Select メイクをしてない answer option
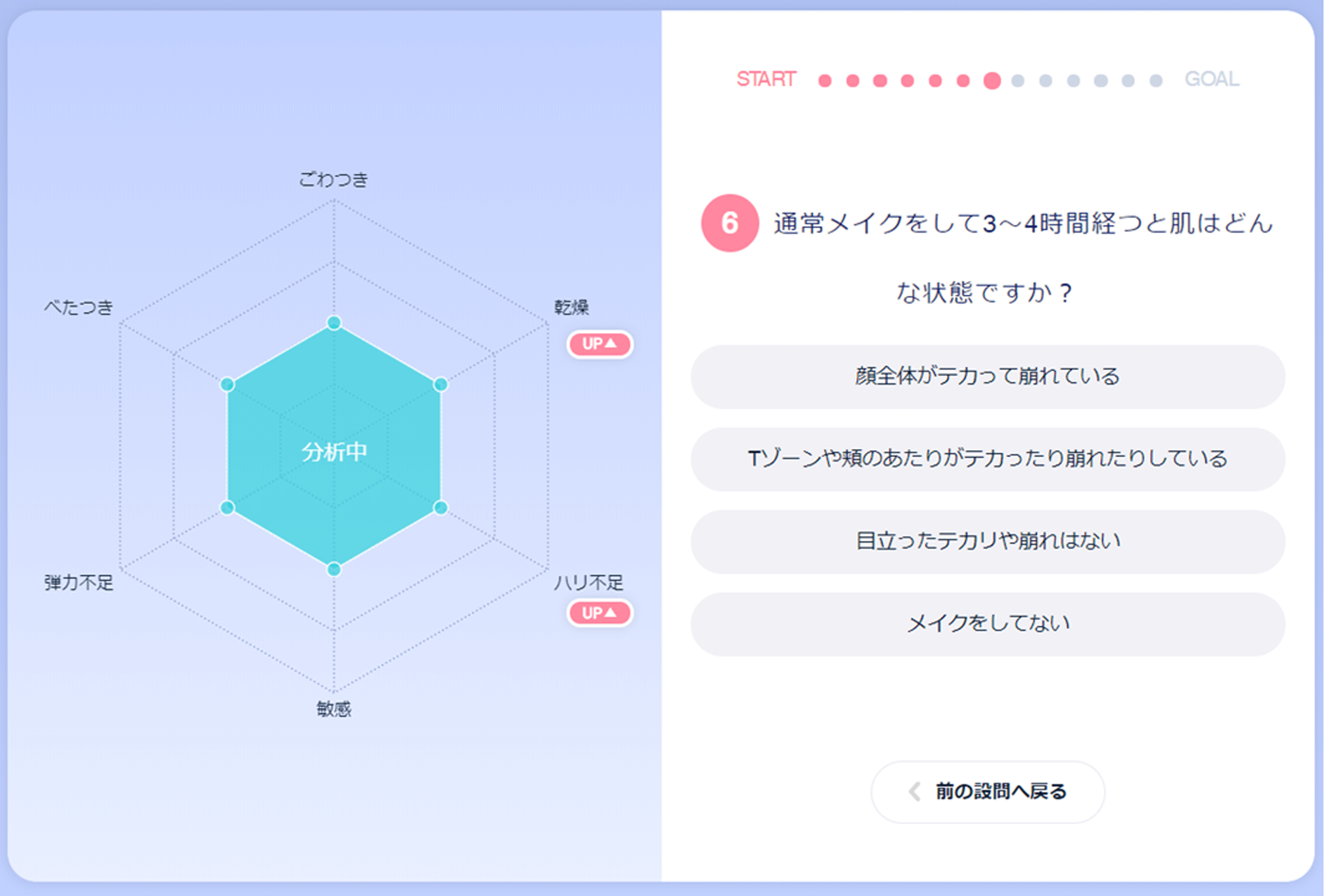The height and width of the screenshot is (896, 1326). coord(988,624)
